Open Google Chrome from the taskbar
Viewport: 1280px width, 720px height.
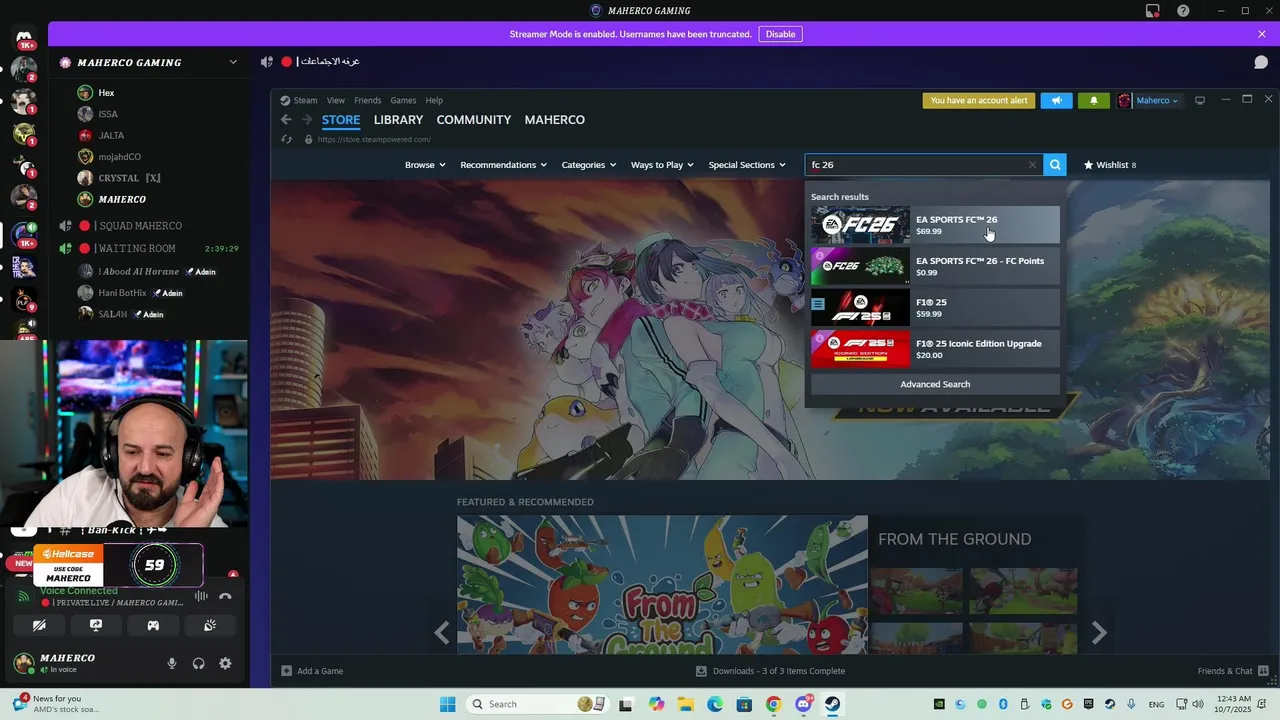[774, 704]
